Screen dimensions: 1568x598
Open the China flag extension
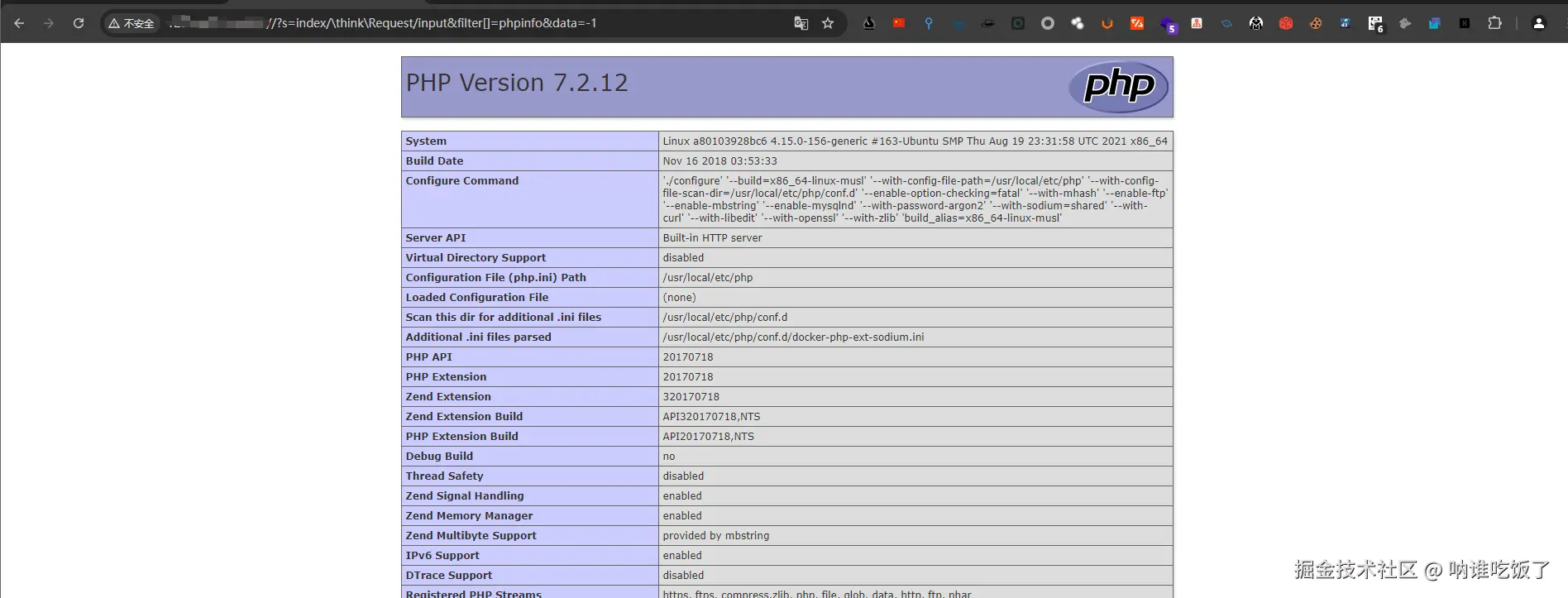(x=899, y=23)
